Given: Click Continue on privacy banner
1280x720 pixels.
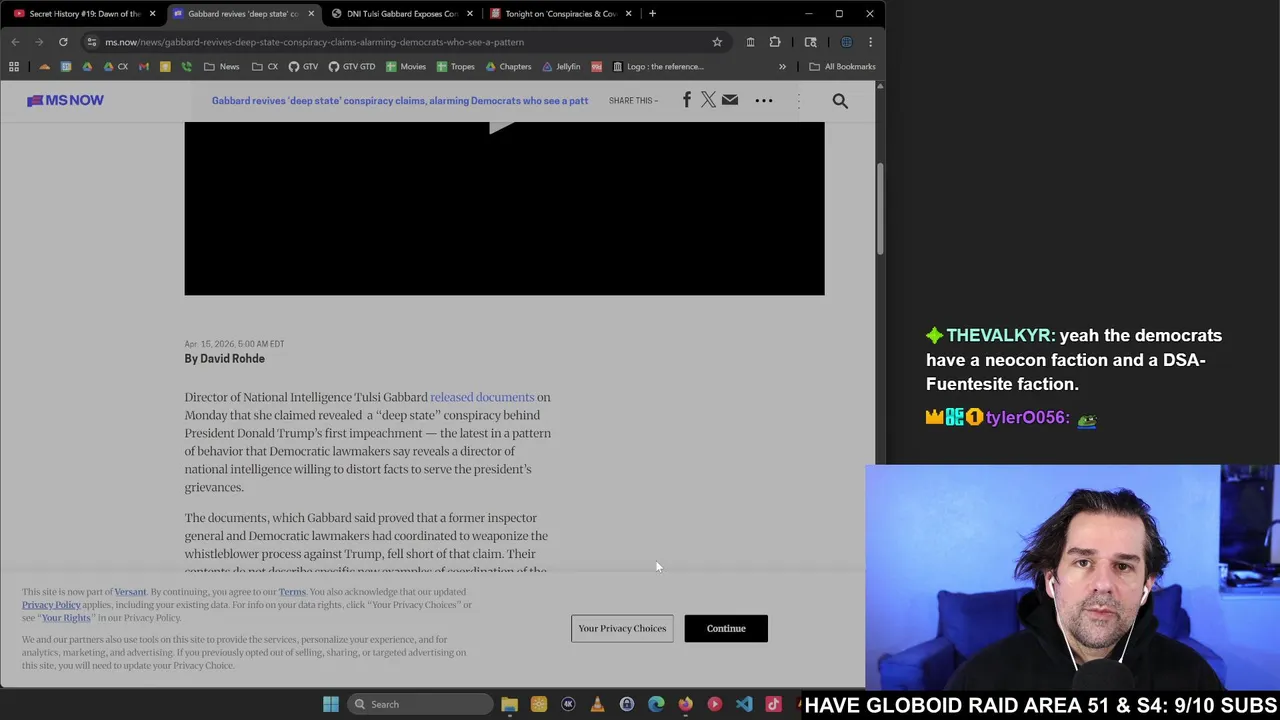Looking at the screenshot, I should 726,628.
